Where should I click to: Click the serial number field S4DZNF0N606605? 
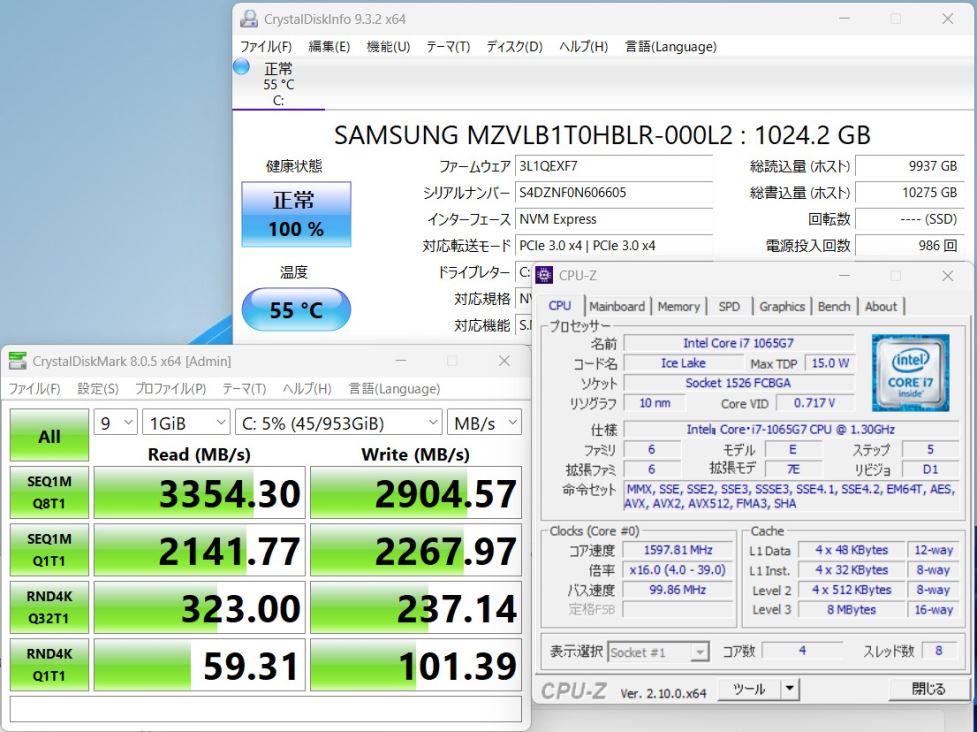pos(614,193)
